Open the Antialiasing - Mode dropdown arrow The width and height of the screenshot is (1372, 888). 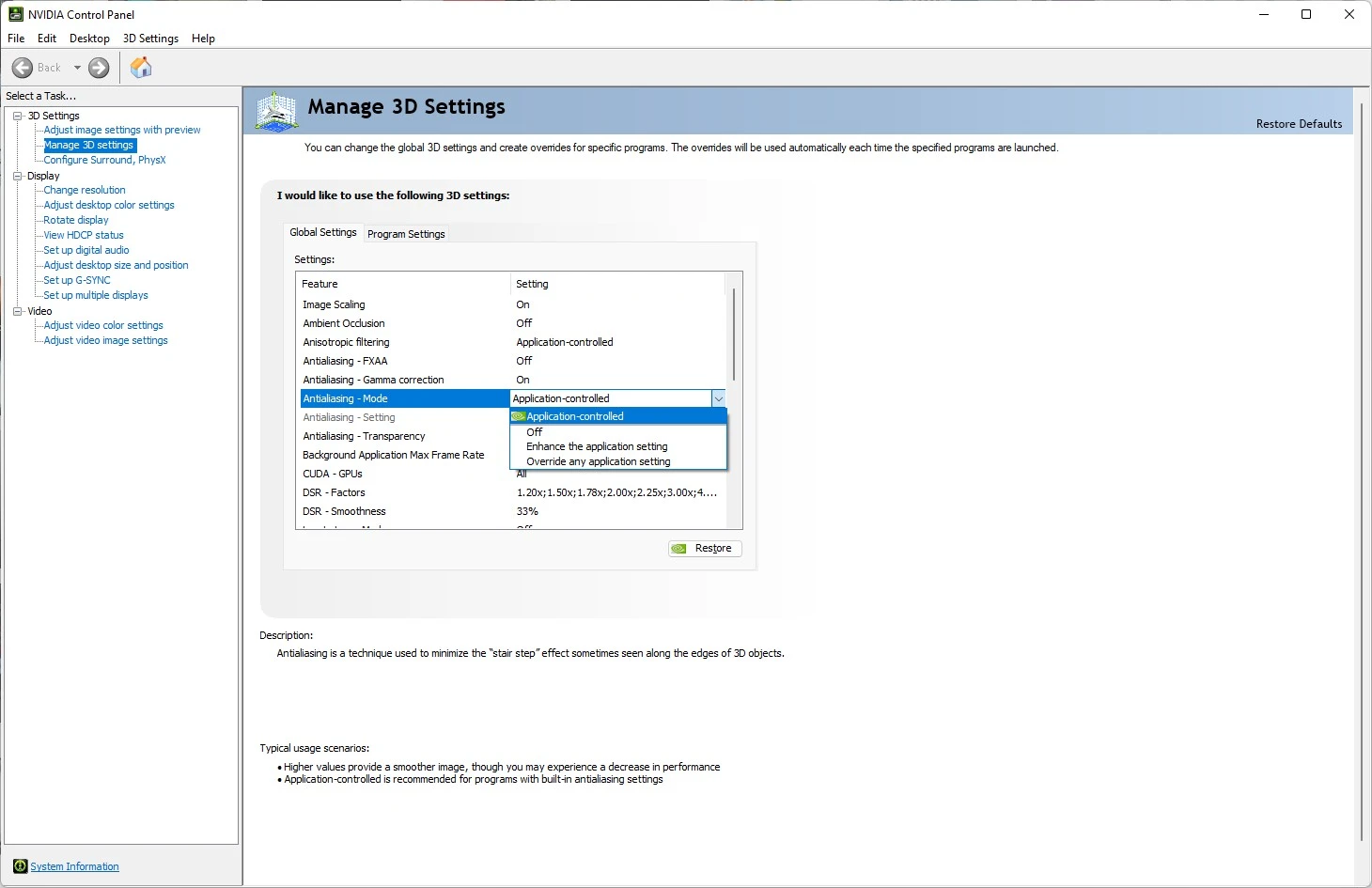719,397
